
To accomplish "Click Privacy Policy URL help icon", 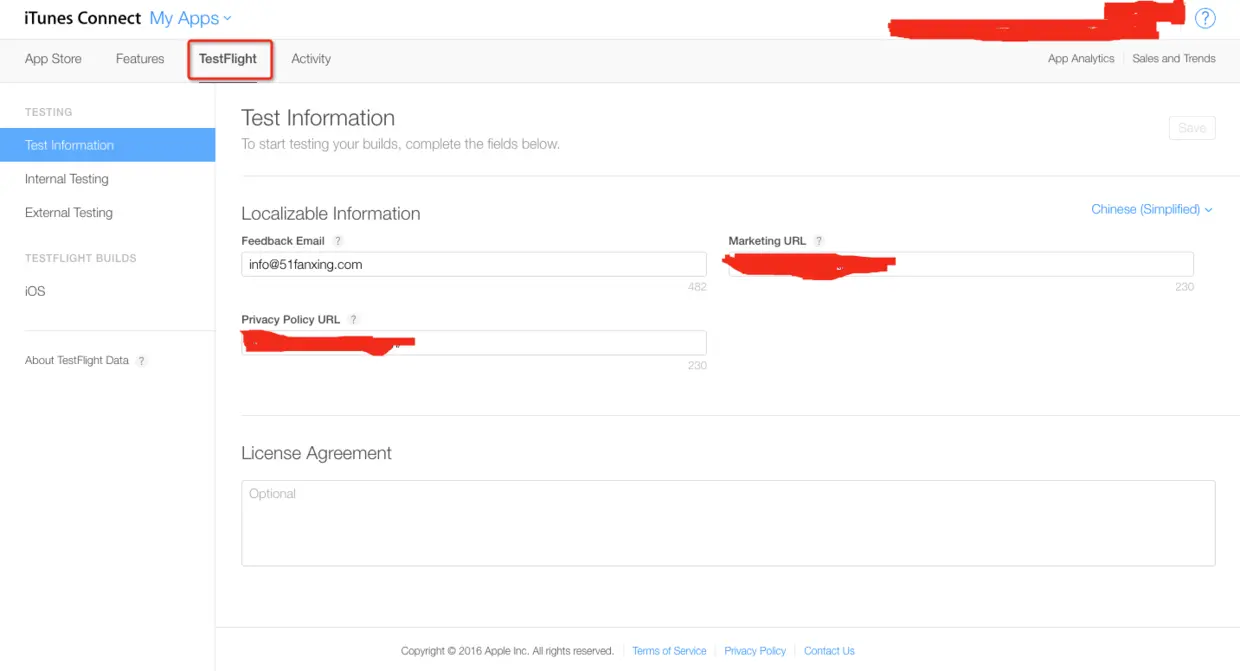I will (353, 320).
